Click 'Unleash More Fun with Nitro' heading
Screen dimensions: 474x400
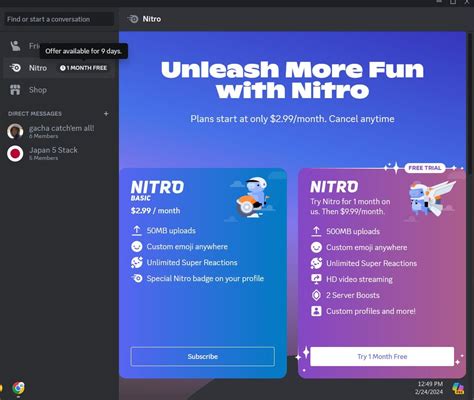click(292, 79)
